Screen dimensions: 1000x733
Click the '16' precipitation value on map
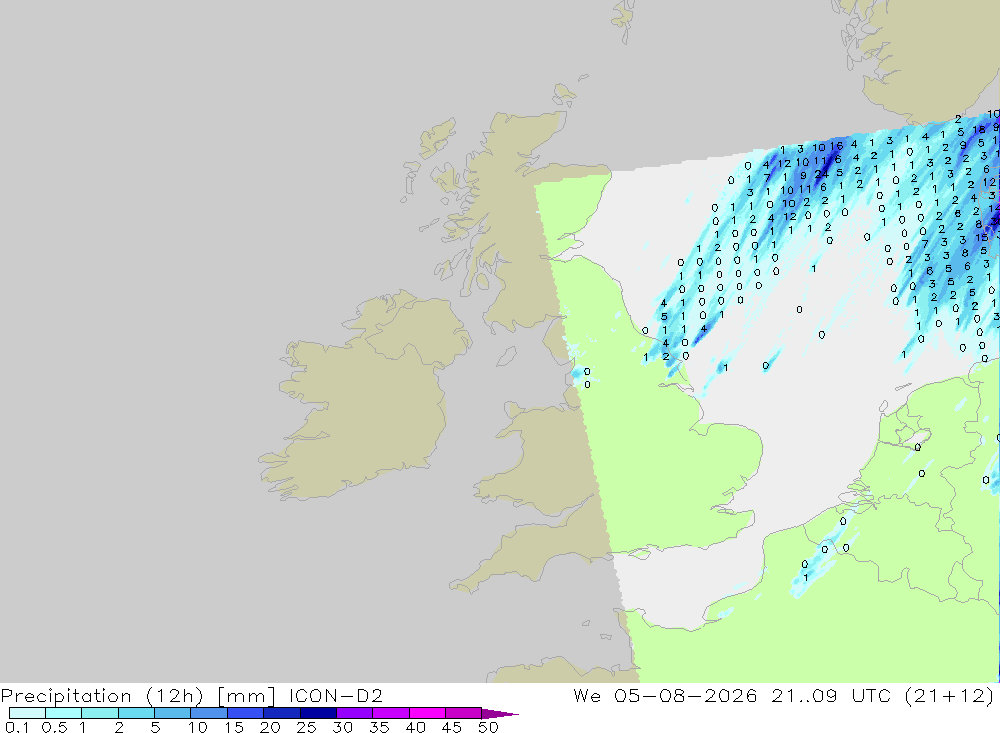tap(836, 146)
